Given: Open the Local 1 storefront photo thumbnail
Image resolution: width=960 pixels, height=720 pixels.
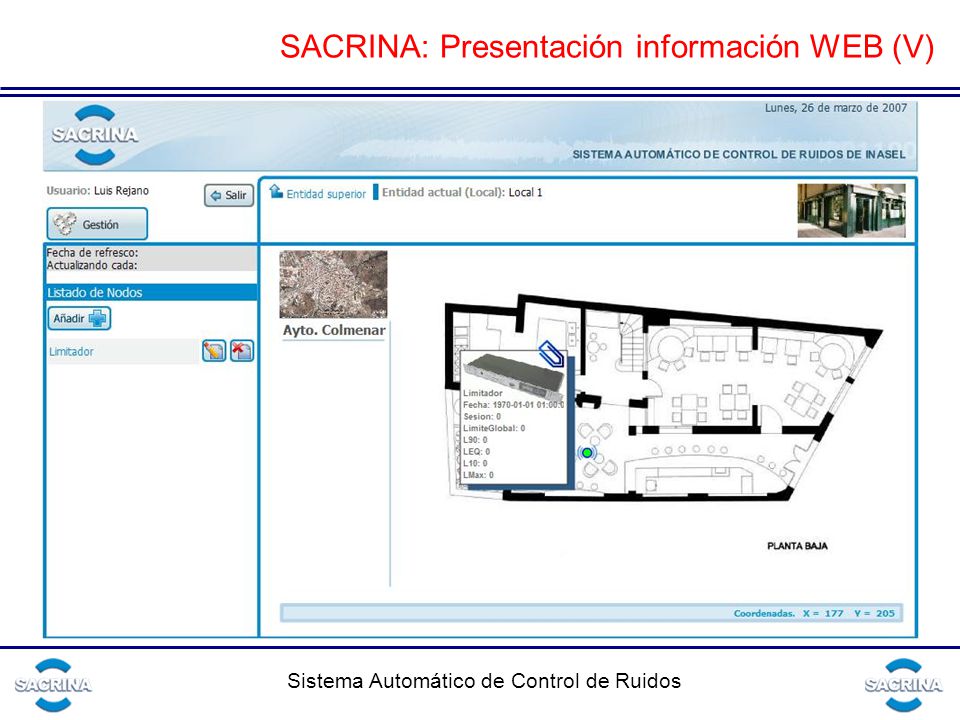Looking at the screenshot, I should (x=851, y=211).
